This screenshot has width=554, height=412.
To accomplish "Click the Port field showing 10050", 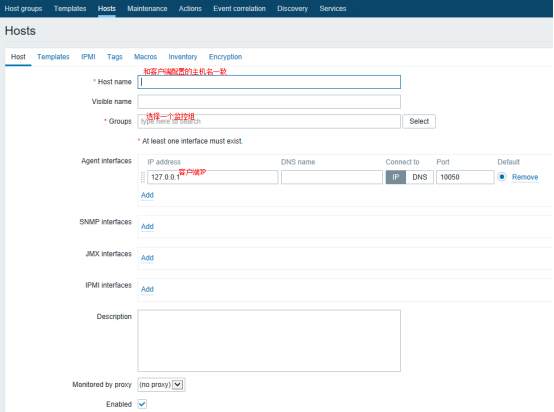I will (x=465, y=177).
